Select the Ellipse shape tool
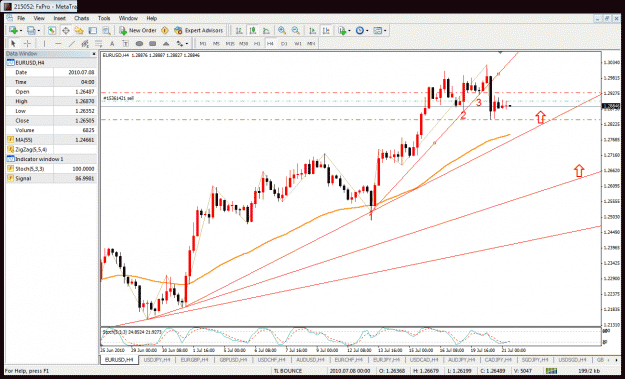This screenshot has width=625, height=379. [139, 43]
